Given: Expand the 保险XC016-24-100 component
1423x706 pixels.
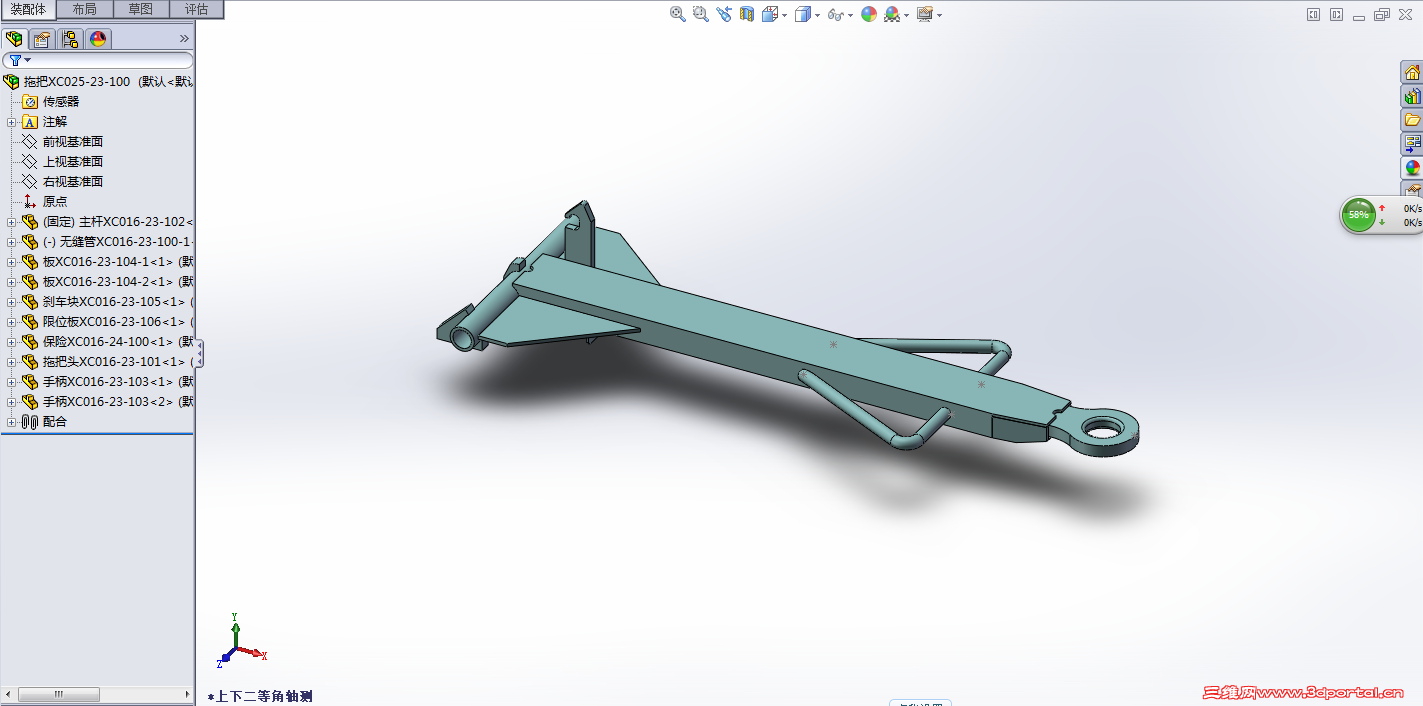Looking at the screenshot, I should 11,342.
